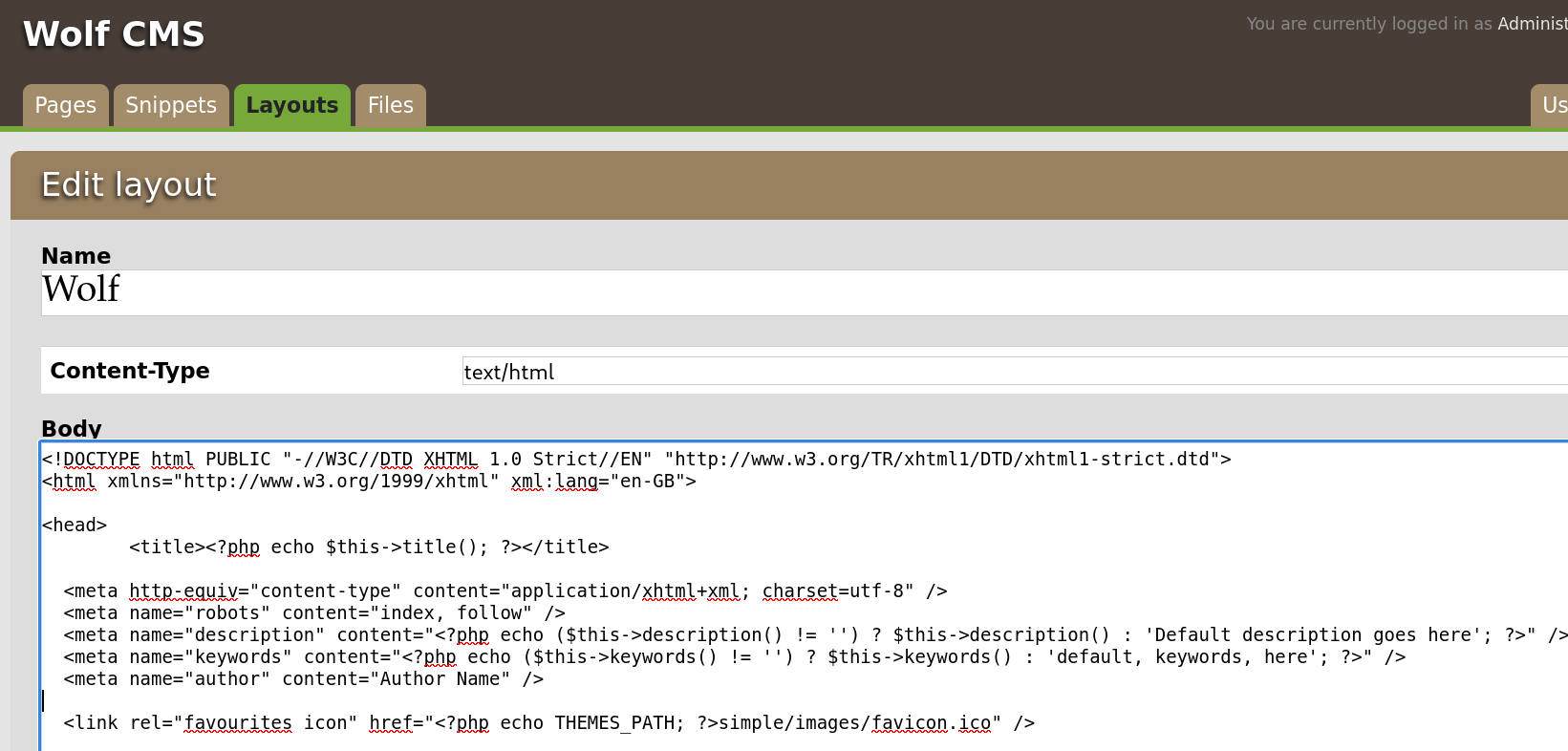Click the DOCTYPE line in Body editor
This screenshot has height=751, width=1568.
click(x=636, y=460)
